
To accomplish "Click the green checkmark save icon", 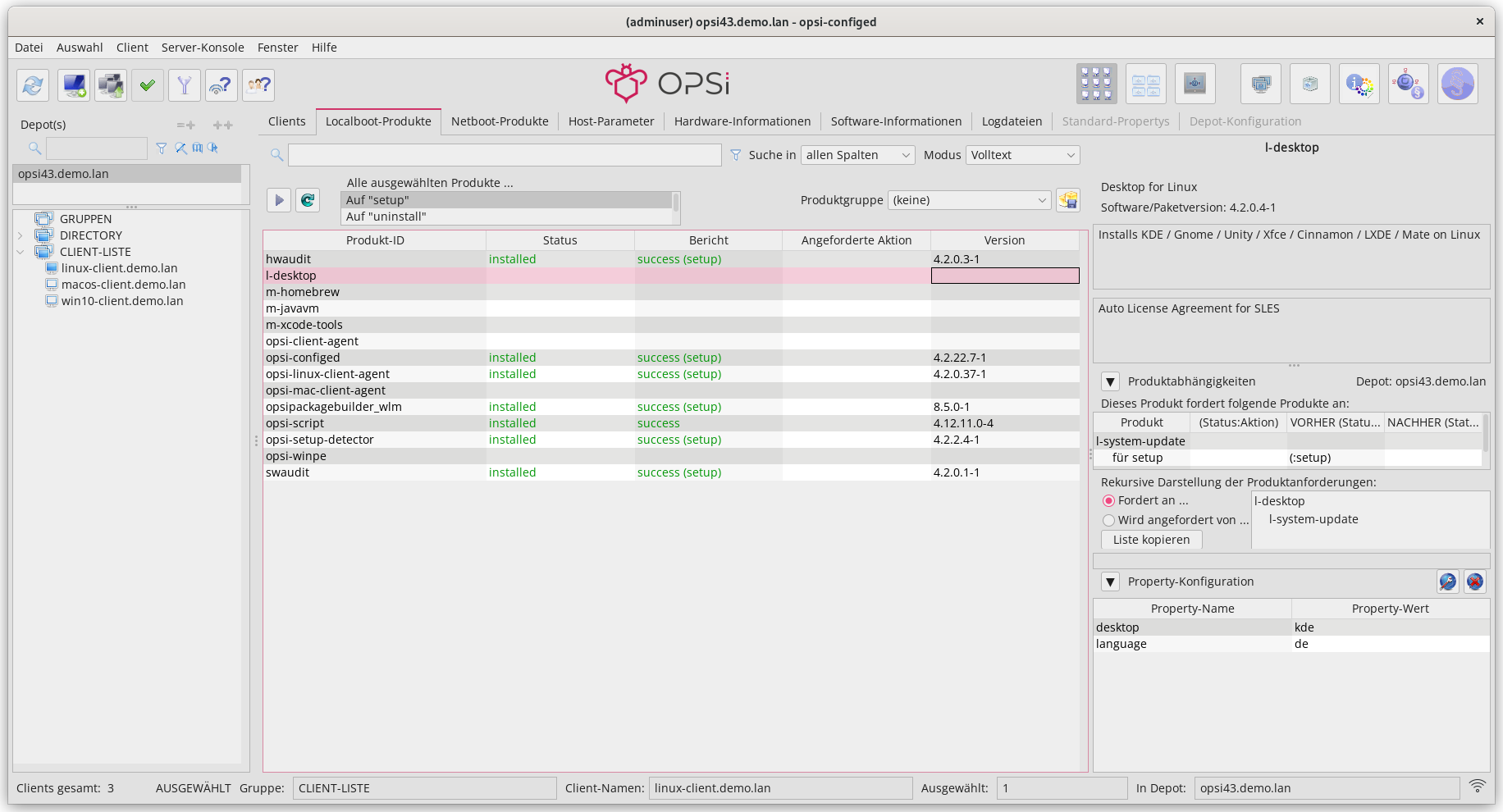I will tap(148, 85).
